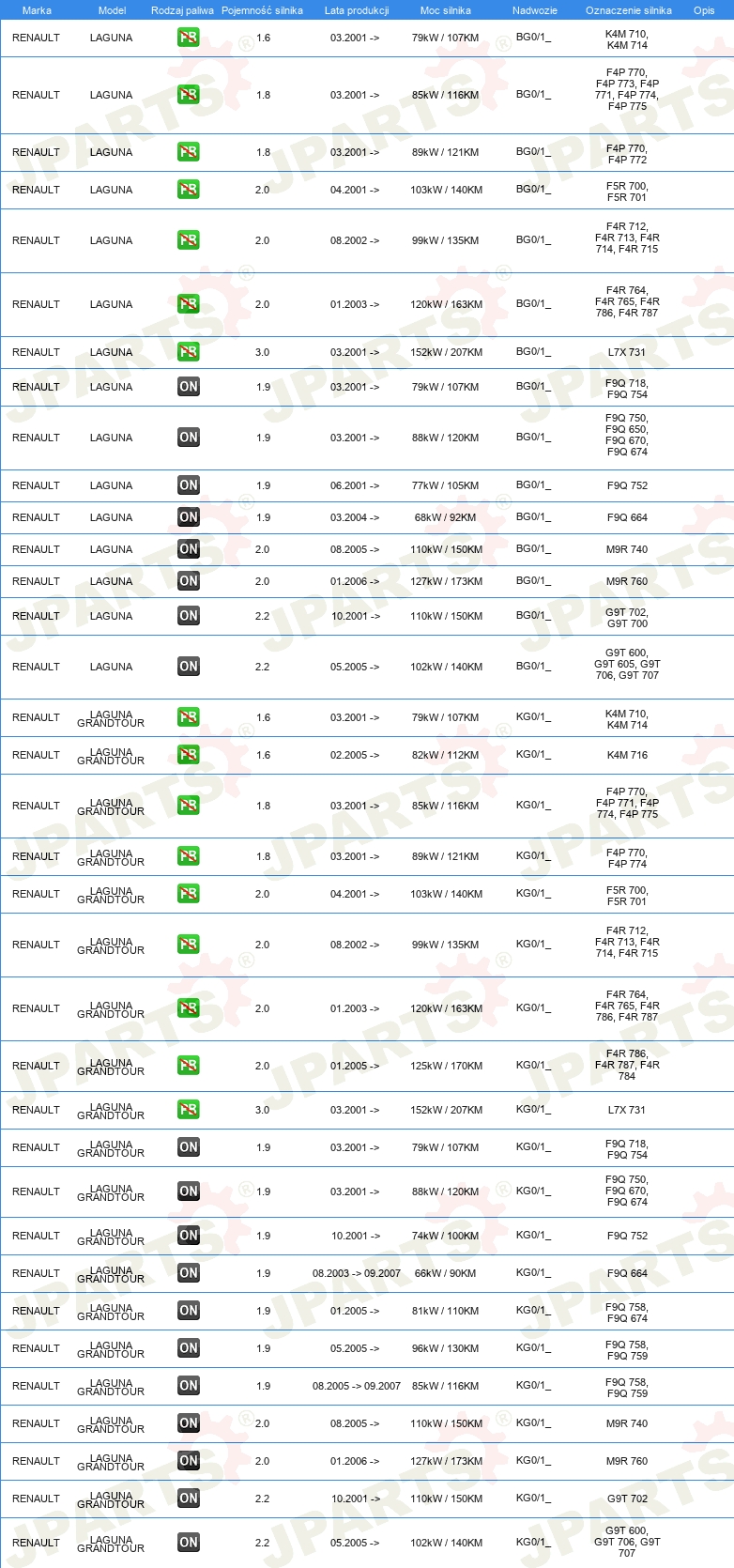This screenshot has width=734, height=1568.
Task: Click the Marka column header
Action: coord(37,10)
